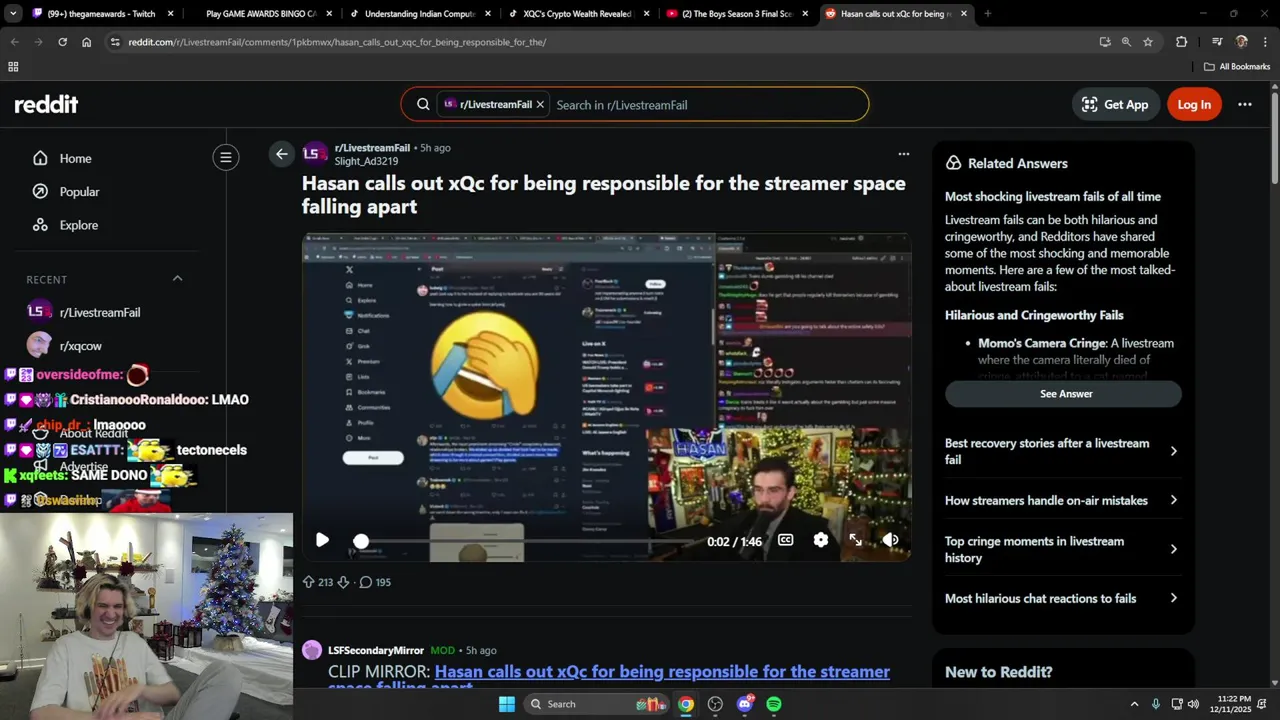Upvote the post
This screenshot has height=720, width=1280.
[309, 582]
